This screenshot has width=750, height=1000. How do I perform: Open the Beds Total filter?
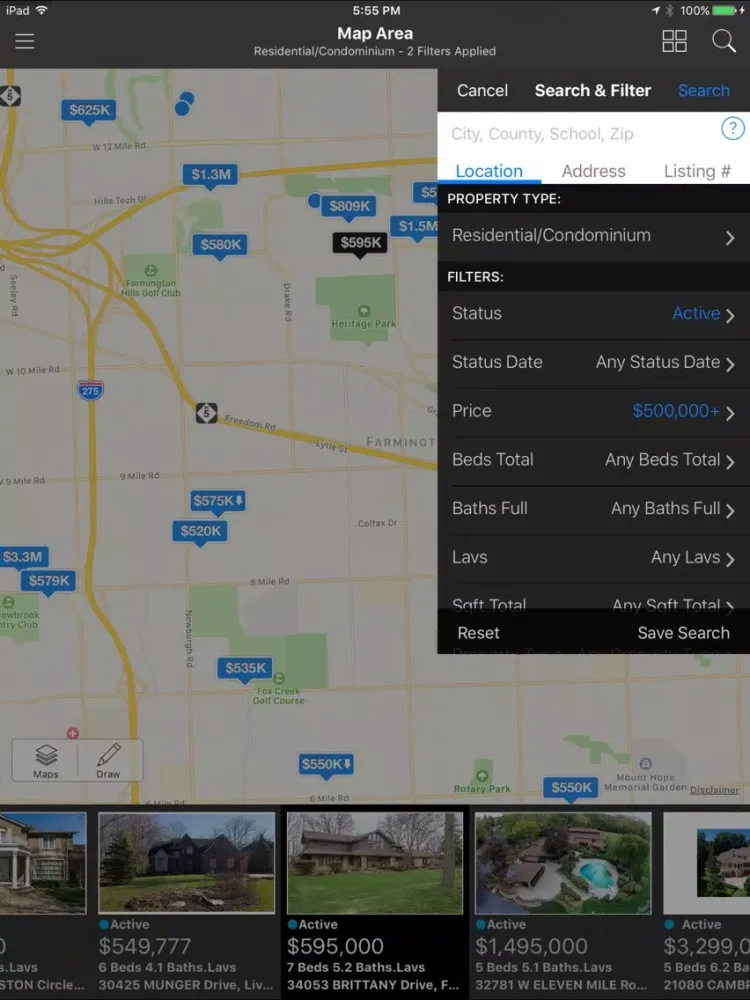coord(593,460)
